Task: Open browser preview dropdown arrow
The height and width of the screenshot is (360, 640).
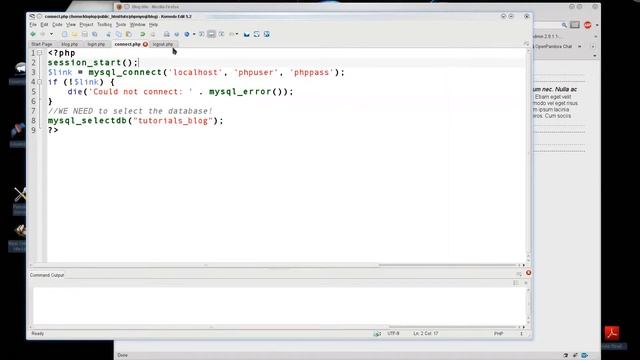Action: point(194,34)
